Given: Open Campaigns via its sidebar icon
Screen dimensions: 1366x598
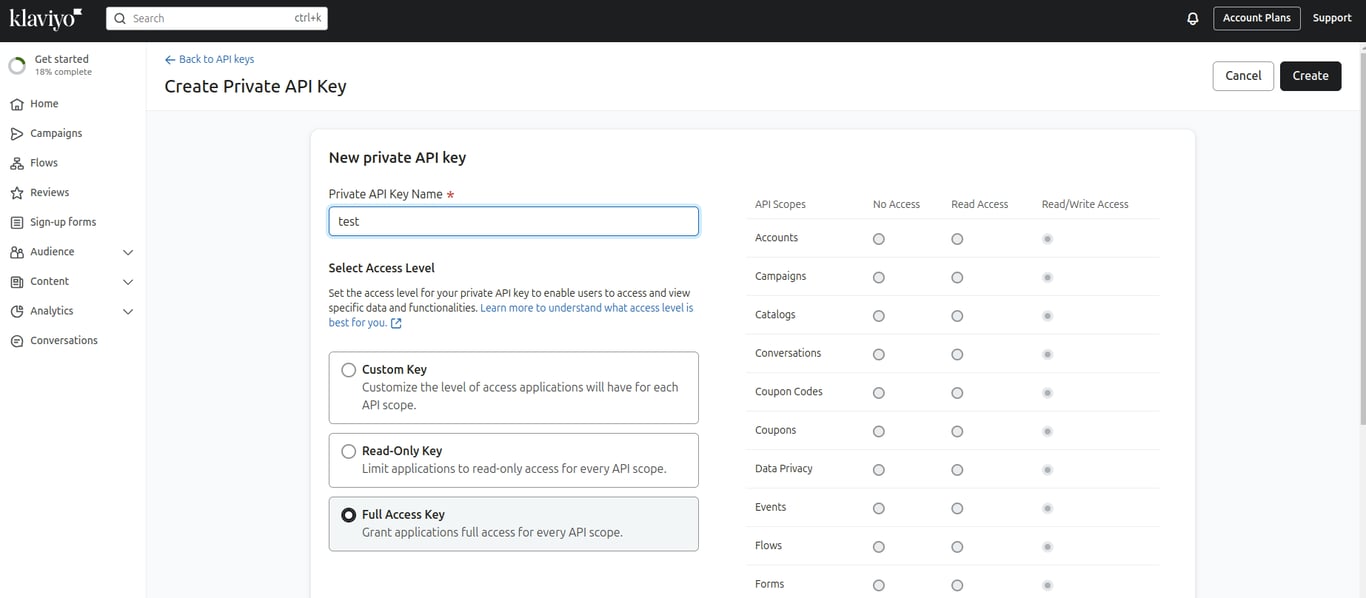Looking at the screenshot, I should [17, 134].
